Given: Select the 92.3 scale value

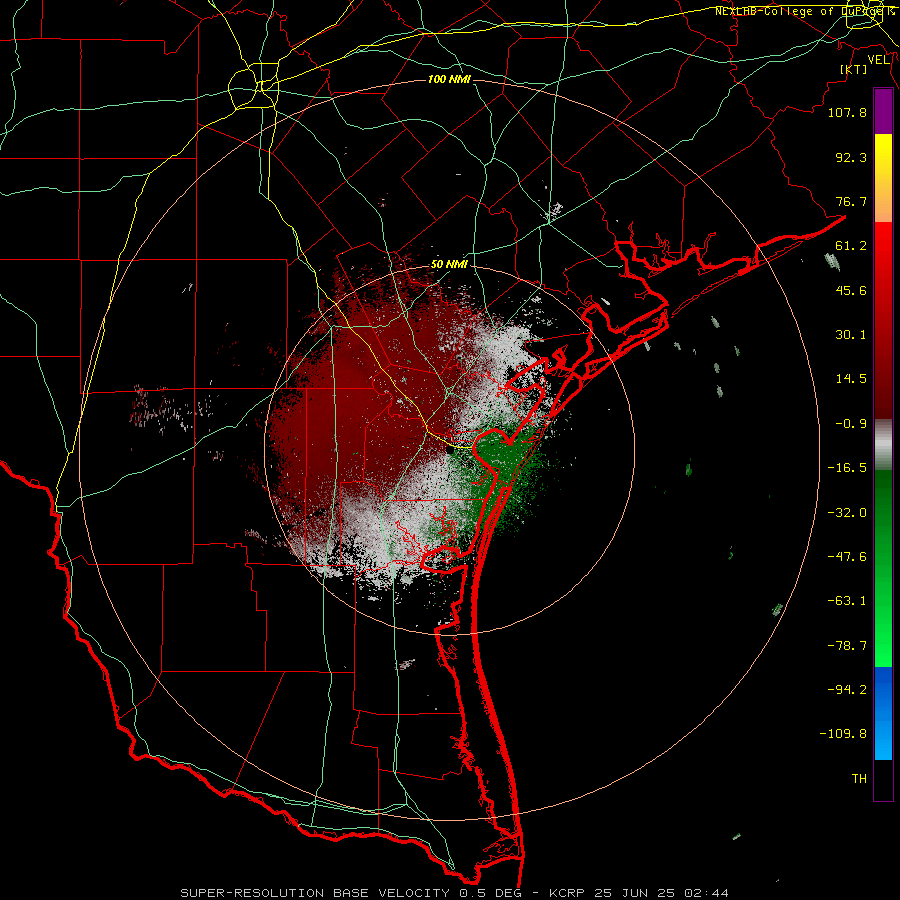Looking at the screenshot, I should pyautogui.click(x=851, y=157).
